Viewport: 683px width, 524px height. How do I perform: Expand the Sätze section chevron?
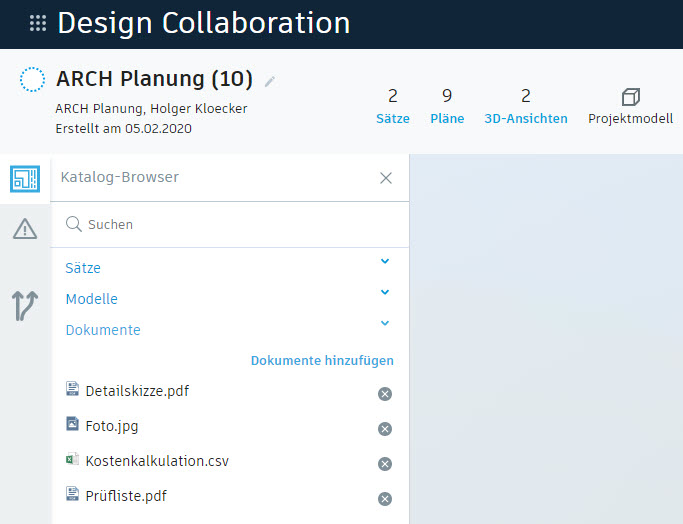tap(385, 262)
